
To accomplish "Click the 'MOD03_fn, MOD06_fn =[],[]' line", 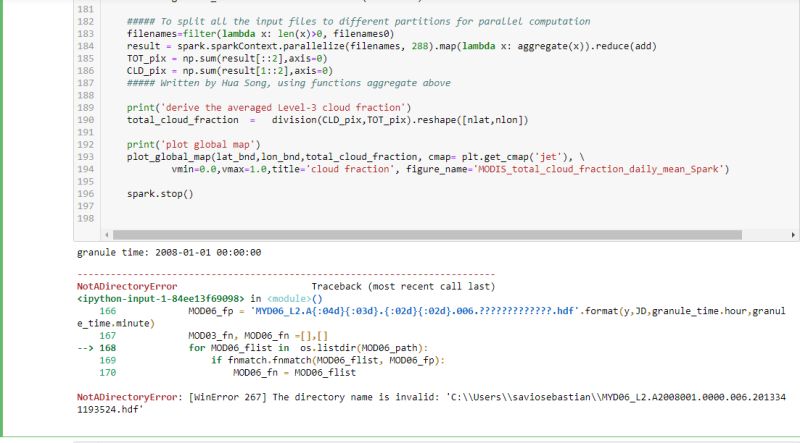I will (x=258, y=336).
